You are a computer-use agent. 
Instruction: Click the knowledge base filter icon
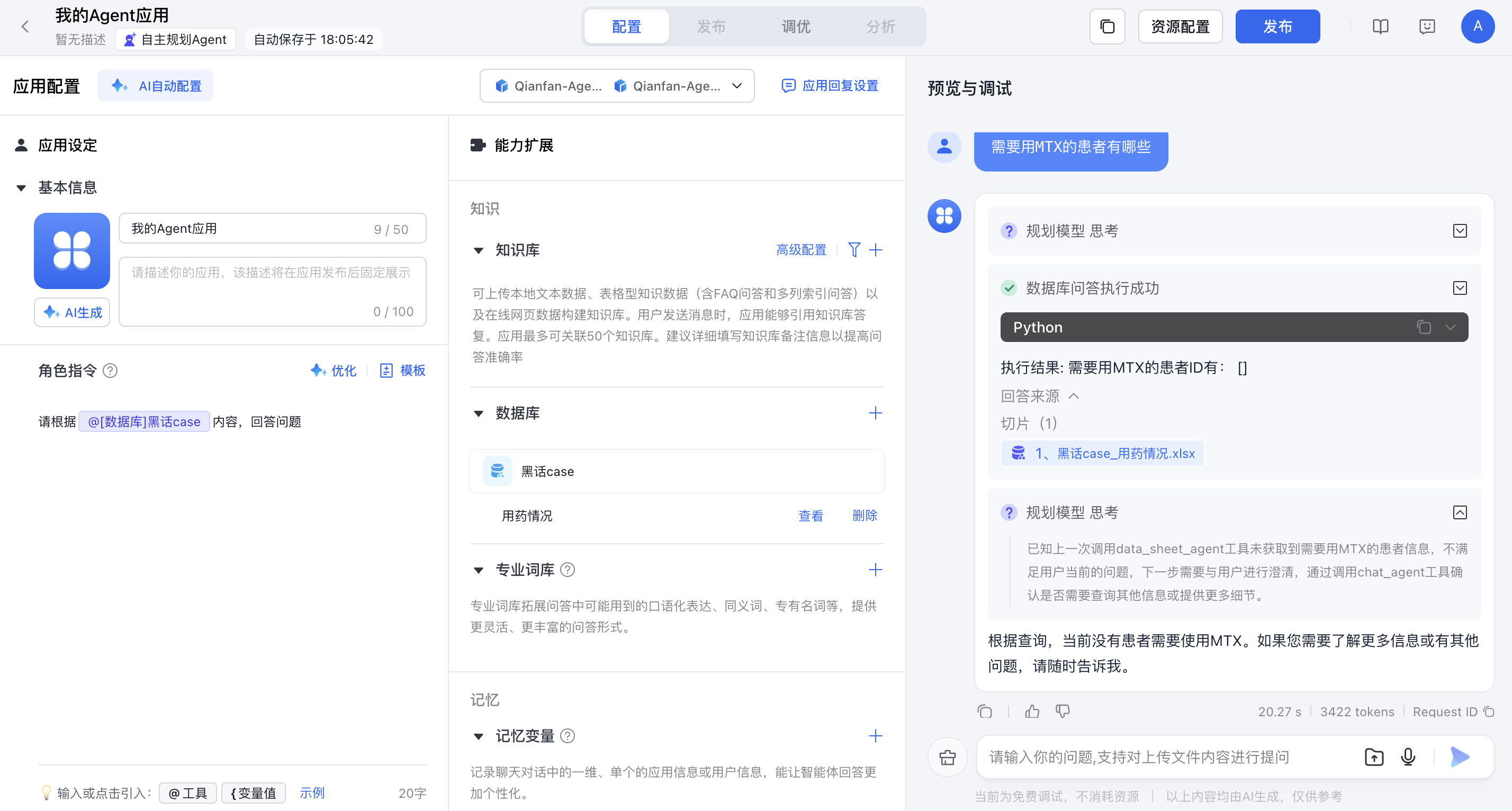click(x=854, y=250)
